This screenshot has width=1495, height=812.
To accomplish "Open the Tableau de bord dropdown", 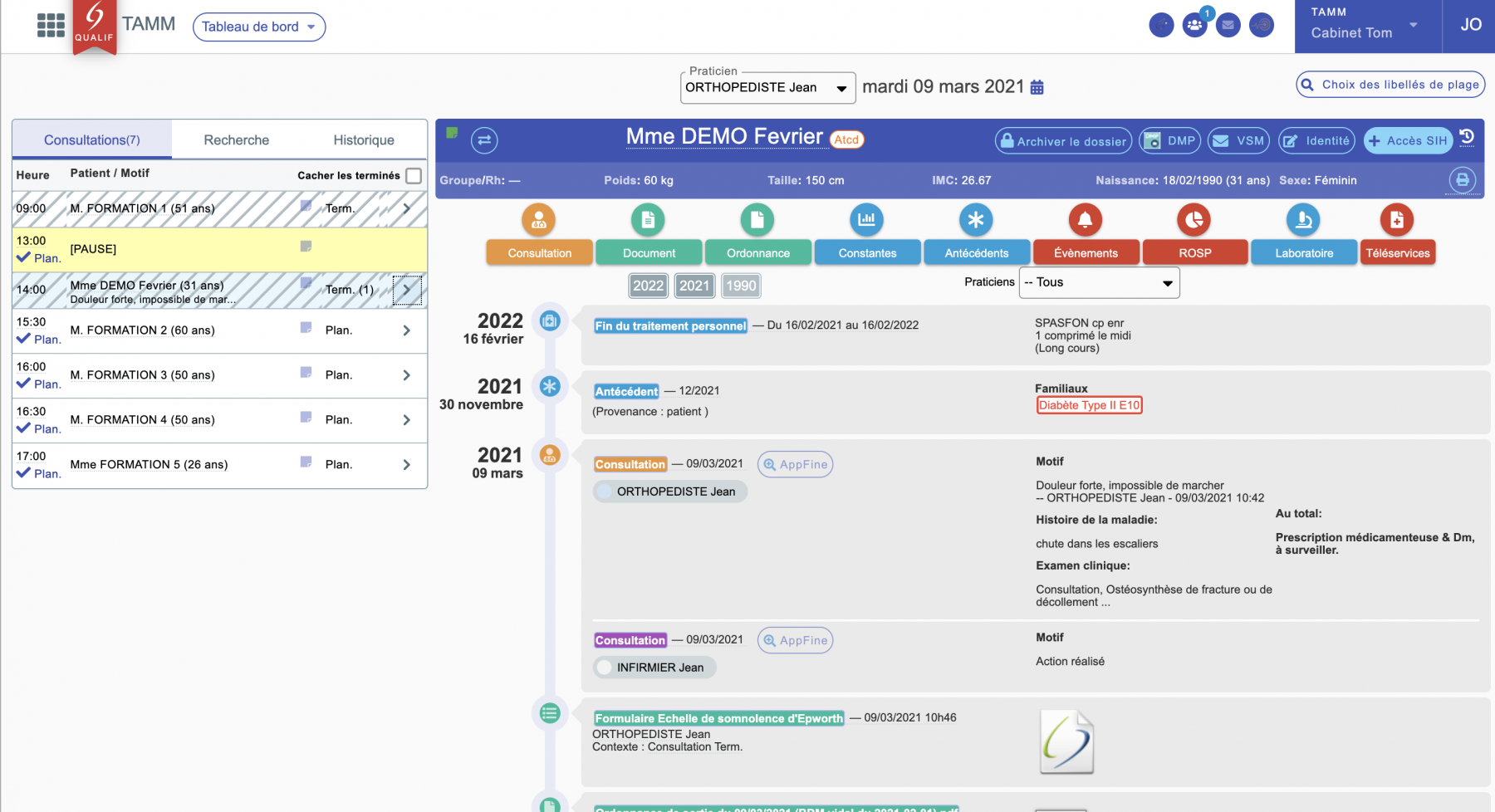I will point(258,27).
